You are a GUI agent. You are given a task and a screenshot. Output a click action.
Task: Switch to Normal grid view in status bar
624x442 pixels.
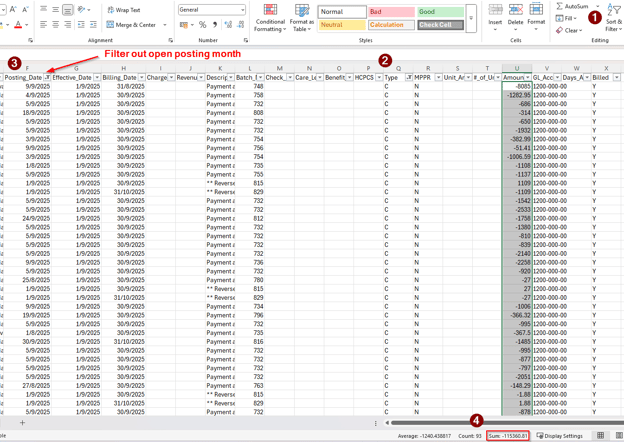point(601,436)
